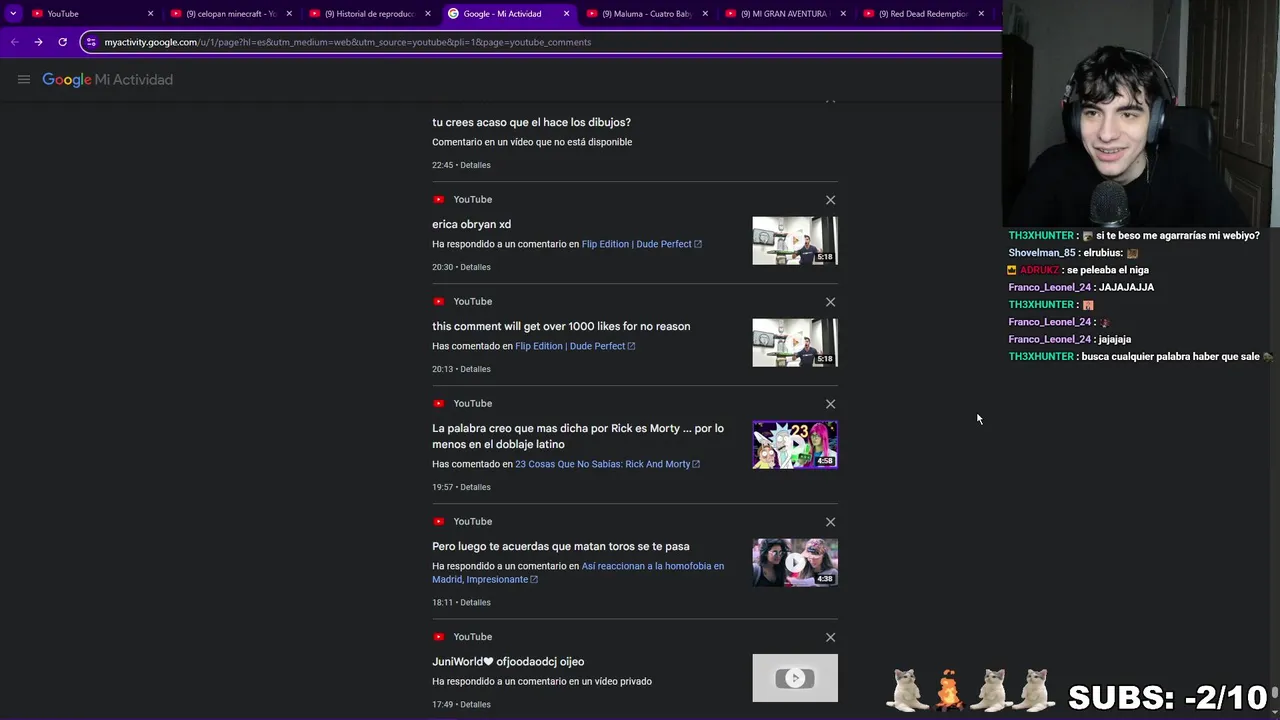Open Detalles for the 20:13 entry

click(x=475, y=369)
